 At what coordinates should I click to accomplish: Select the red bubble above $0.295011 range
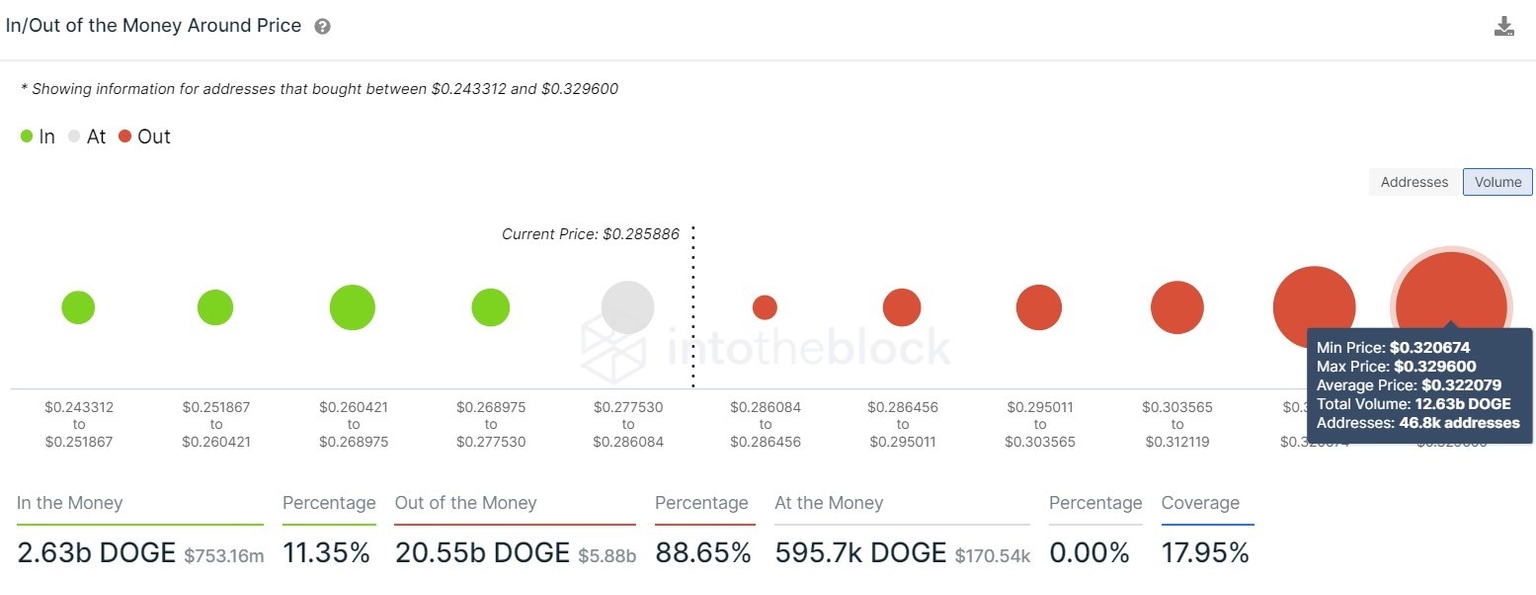coord(1039,307)
